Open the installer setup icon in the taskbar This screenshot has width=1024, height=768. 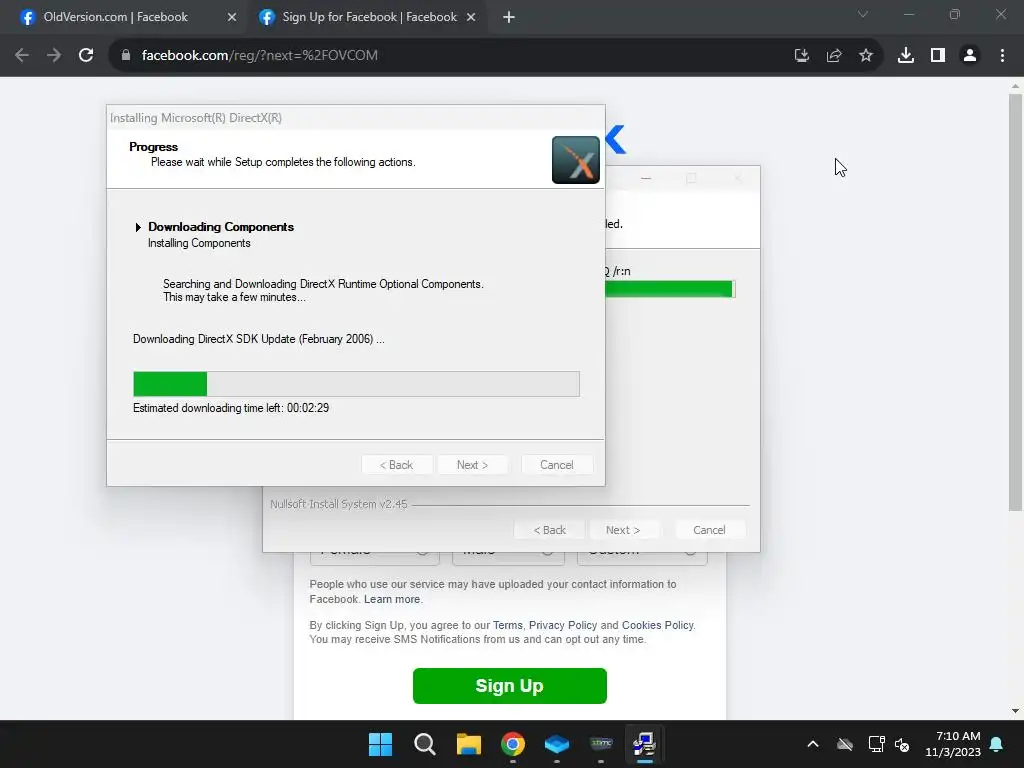coord(645,744)
